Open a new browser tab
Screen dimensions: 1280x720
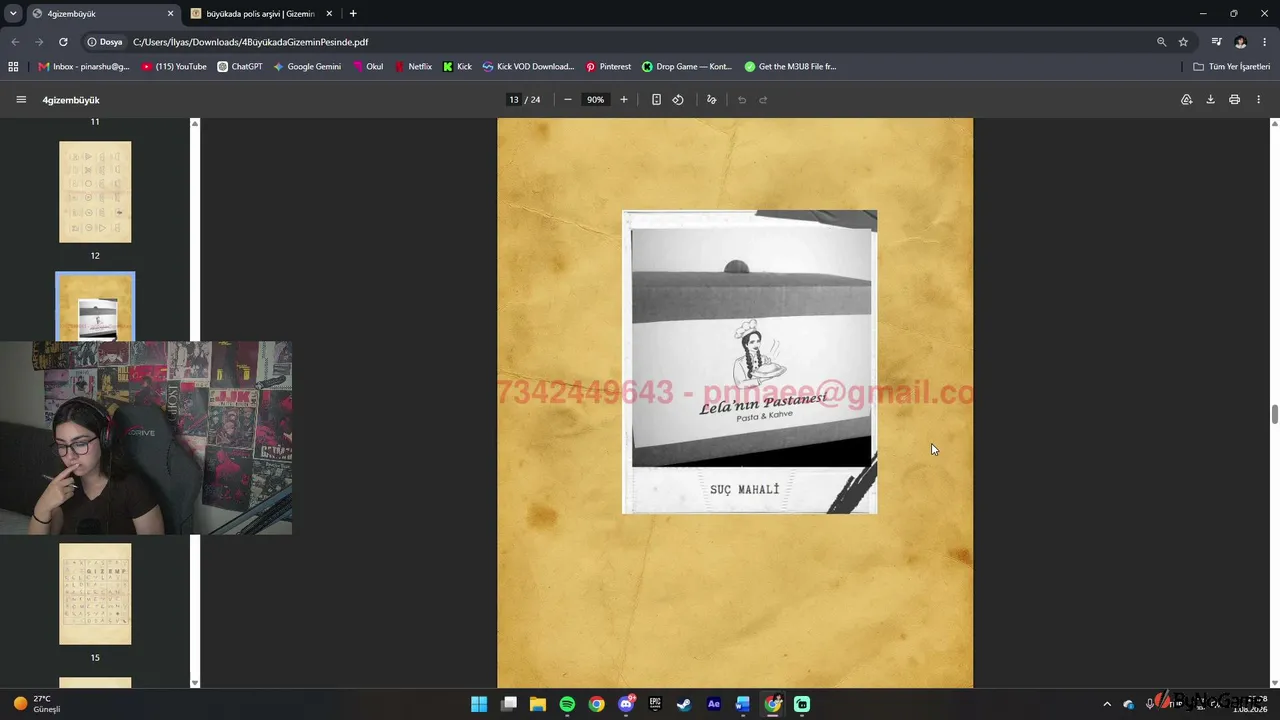353,14
